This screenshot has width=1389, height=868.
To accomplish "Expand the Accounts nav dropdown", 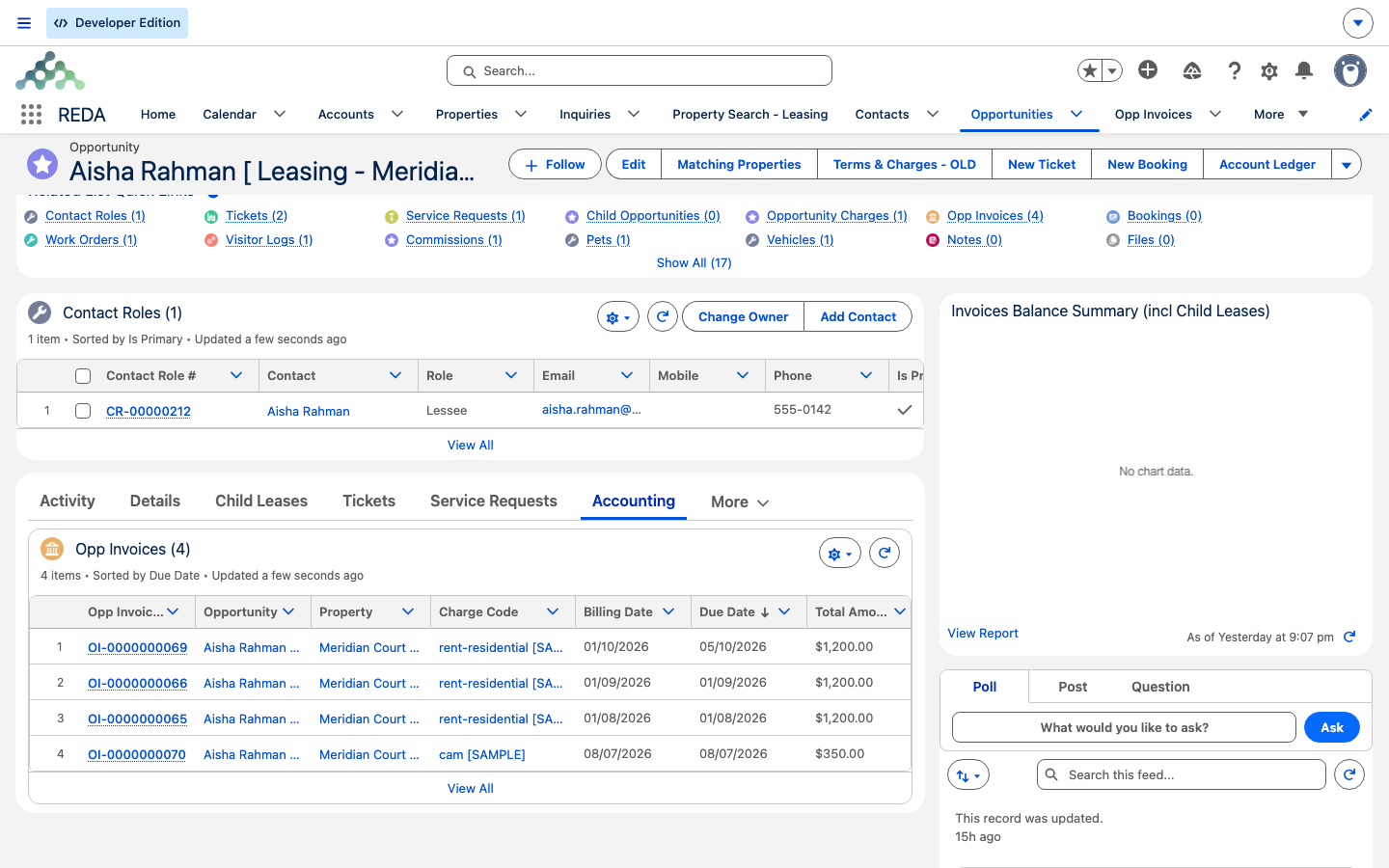I will (x=397, y=114).
